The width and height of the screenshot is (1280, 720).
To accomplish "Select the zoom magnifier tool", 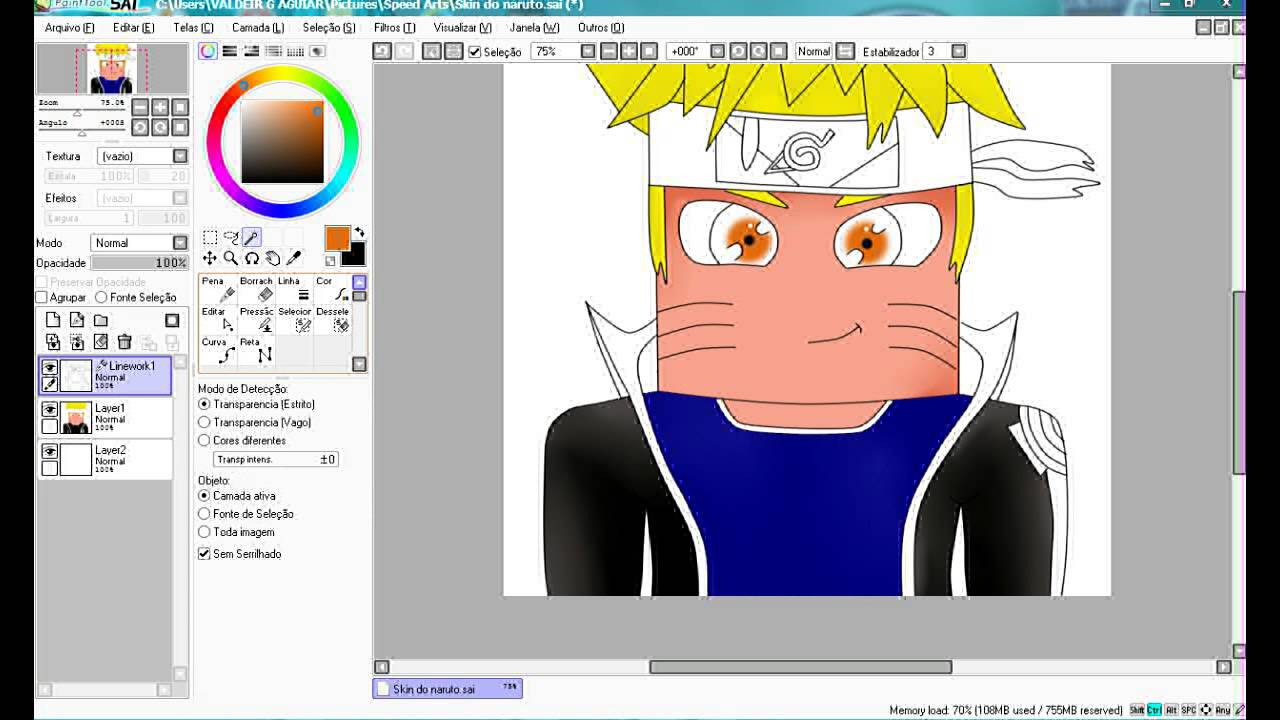I will (231, 258).
